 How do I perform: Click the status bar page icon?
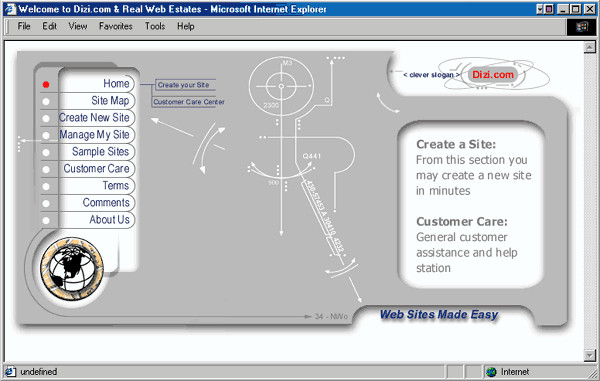click(10, 371)
